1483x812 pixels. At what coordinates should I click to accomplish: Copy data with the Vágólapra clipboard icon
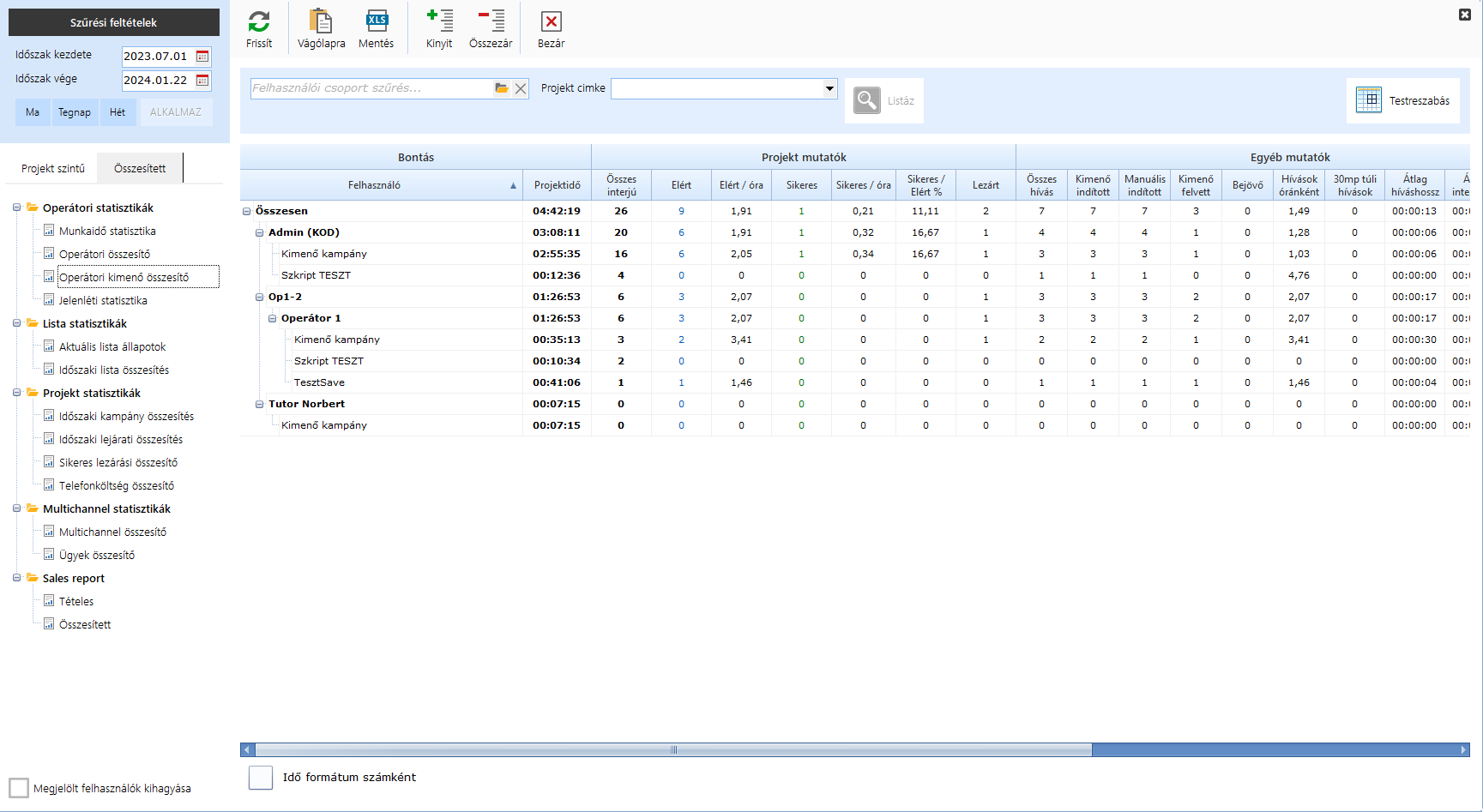321,22
